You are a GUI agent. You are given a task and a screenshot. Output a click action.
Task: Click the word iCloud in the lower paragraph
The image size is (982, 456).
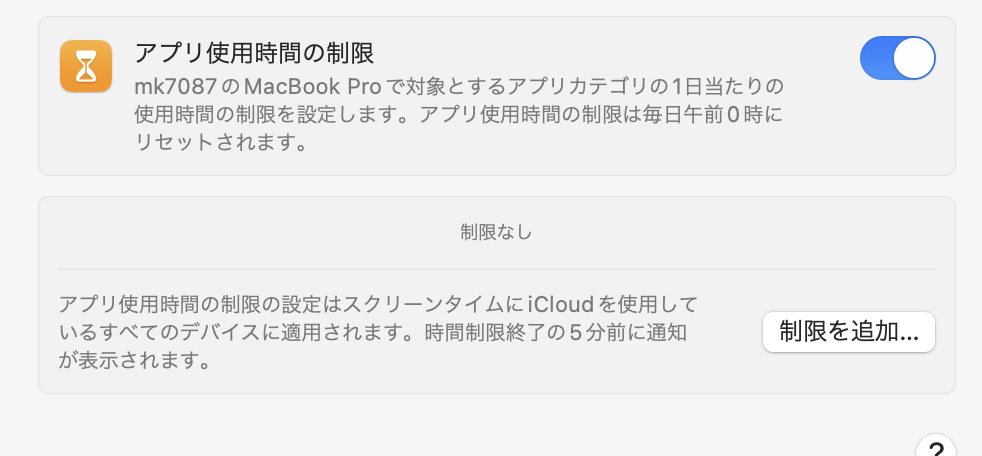[561, 304]
